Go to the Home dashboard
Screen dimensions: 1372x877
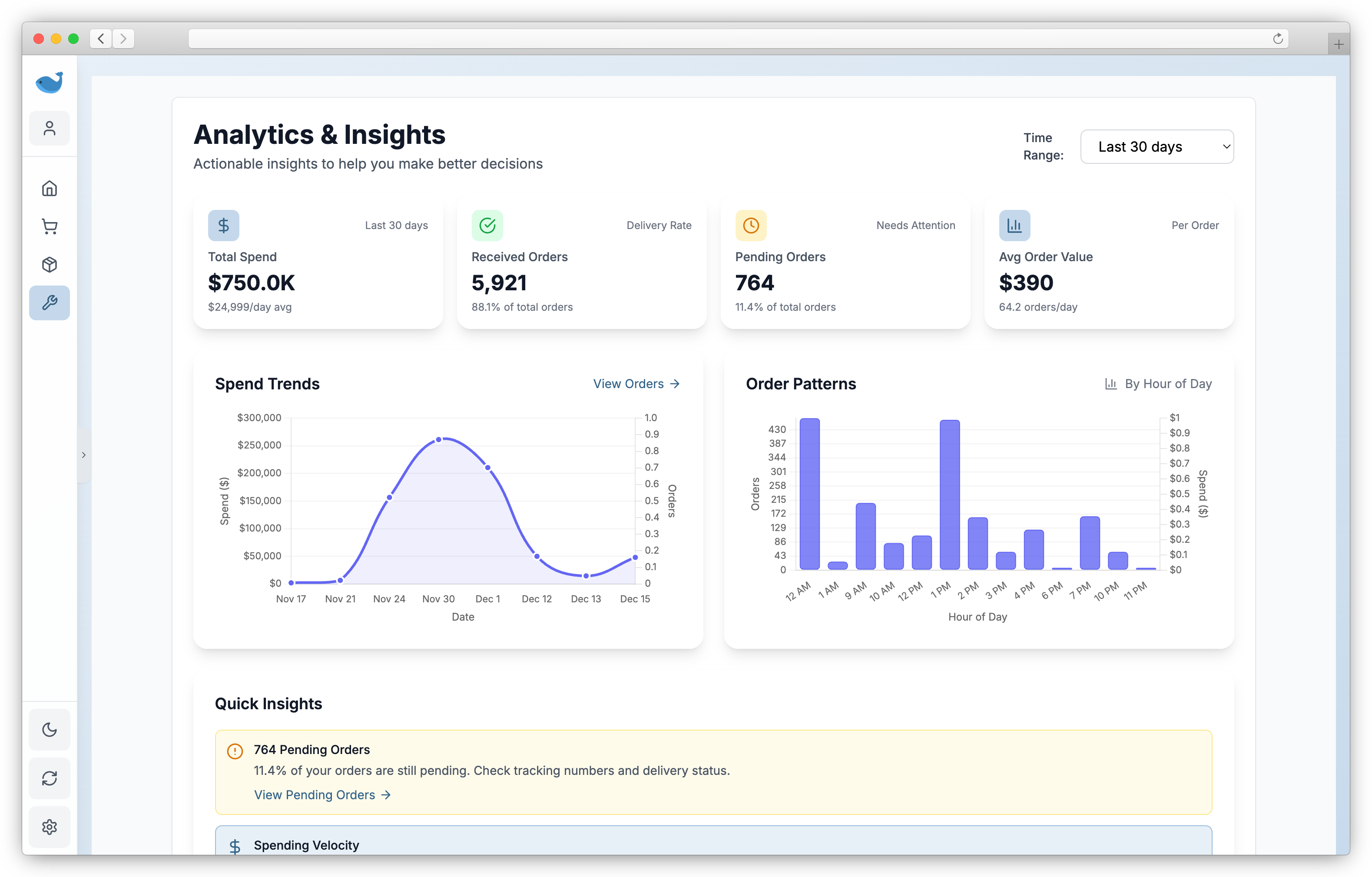(x=50, y=188)
